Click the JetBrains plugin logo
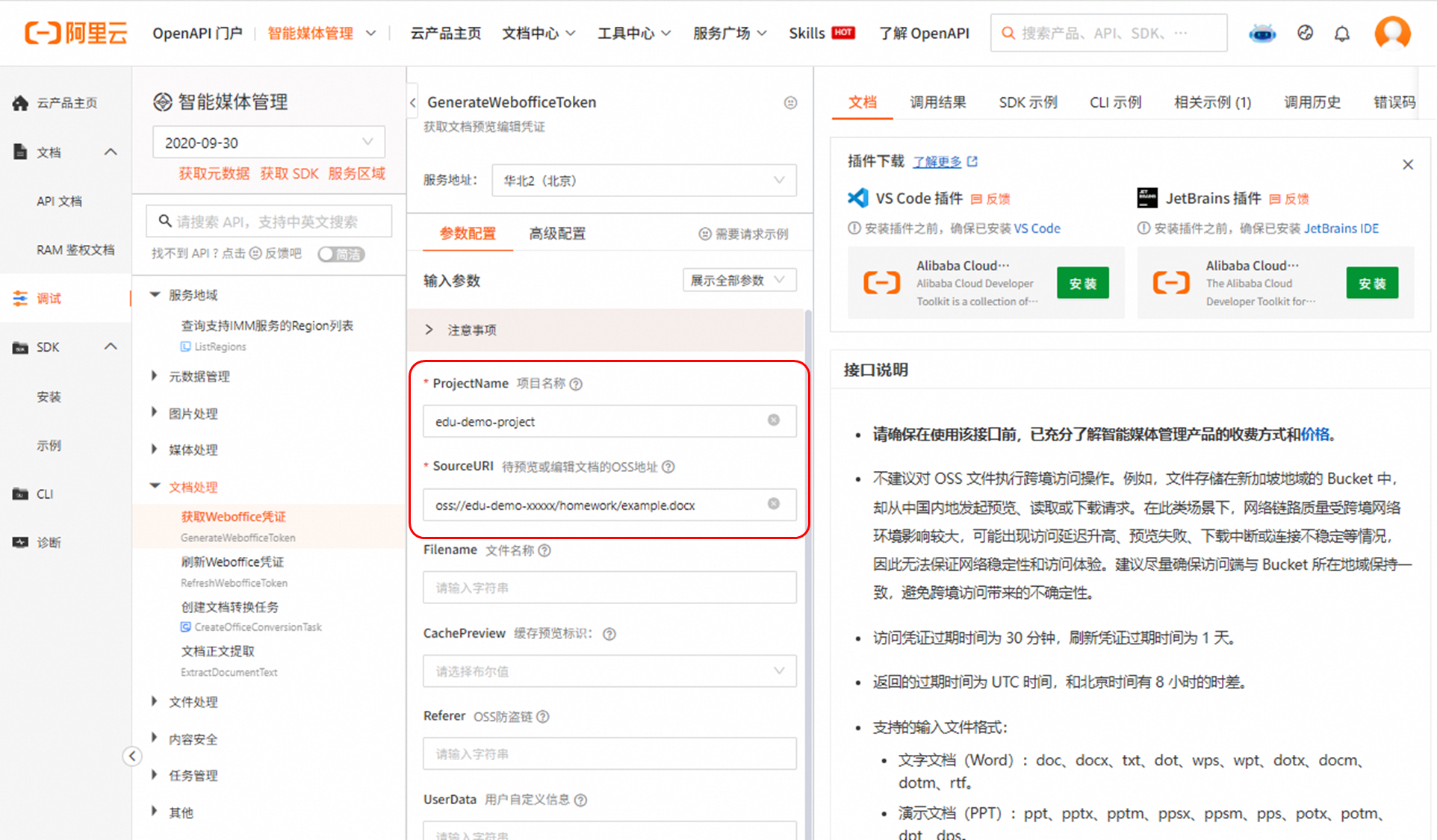The width and height of the screenshot is (1437, 840). (1147, 198)
